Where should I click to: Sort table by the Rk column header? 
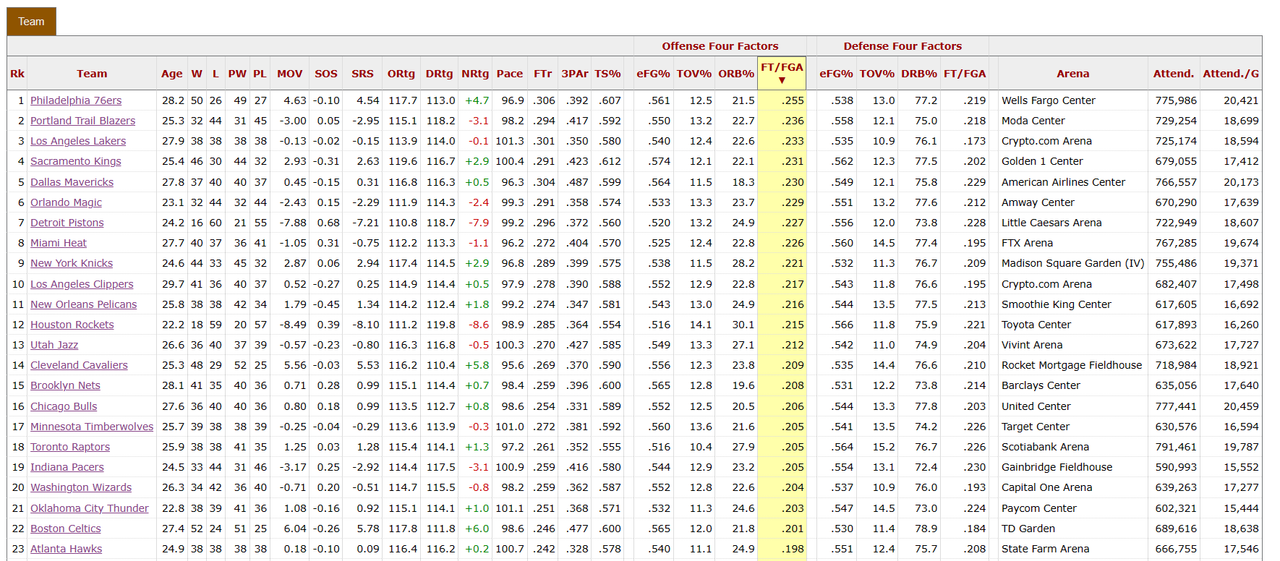click(x=17, y=73)
